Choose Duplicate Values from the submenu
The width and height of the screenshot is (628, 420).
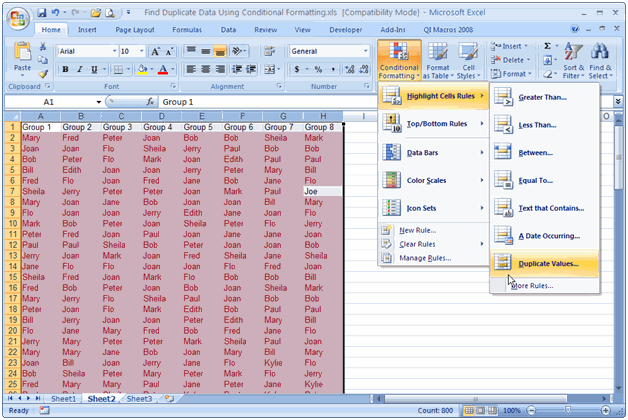tap(546, 264)
